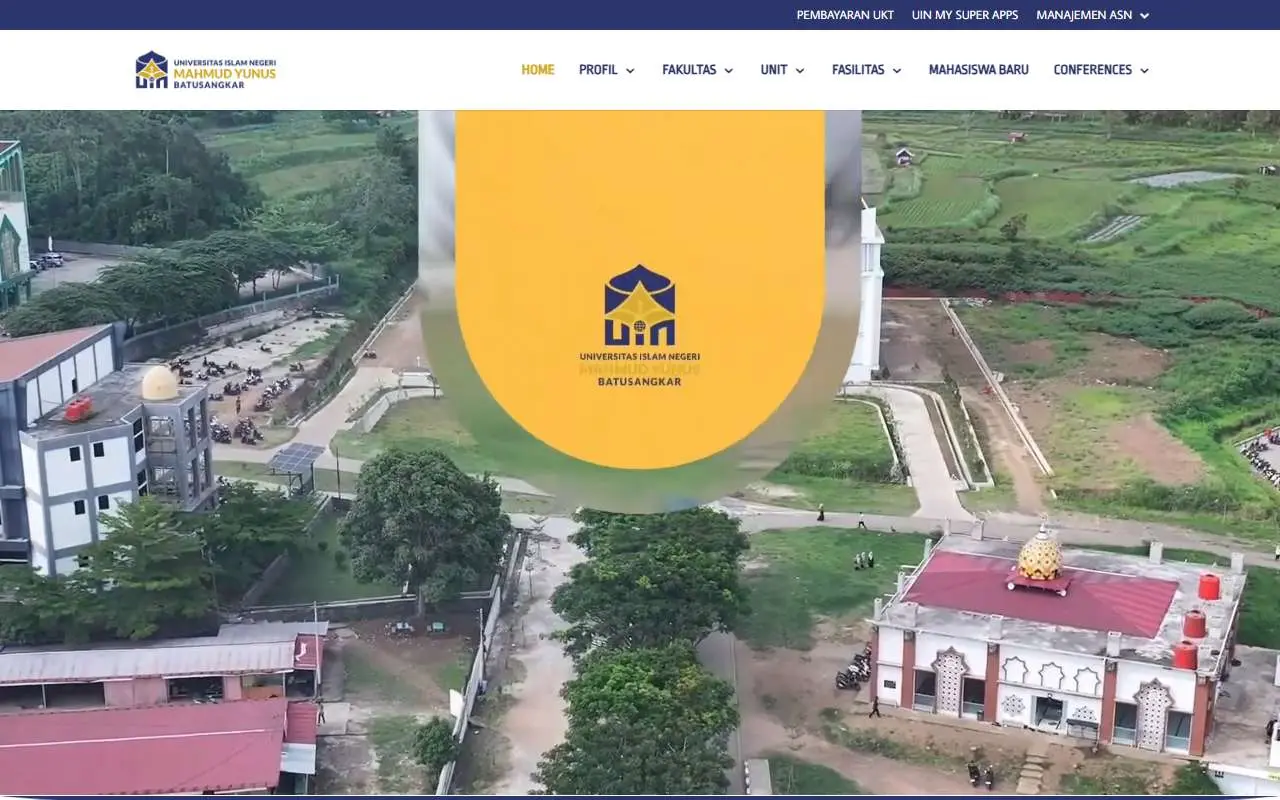The height and width of the screenshot is (800, 1280).
Task: Open the UIN MY SUPER APPS link
Action: (x=965, y=15)
